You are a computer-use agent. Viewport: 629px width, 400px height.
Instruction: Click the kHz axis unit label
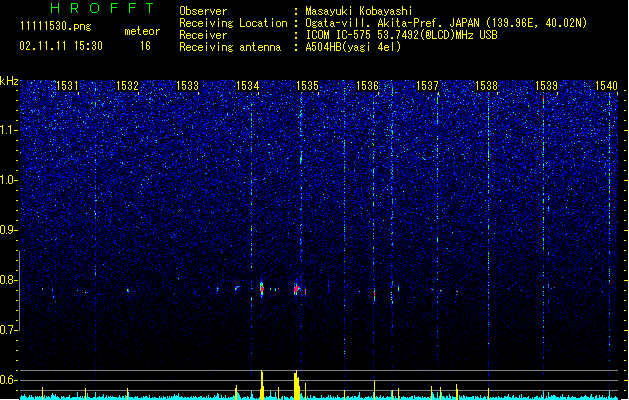click(9, 81)
